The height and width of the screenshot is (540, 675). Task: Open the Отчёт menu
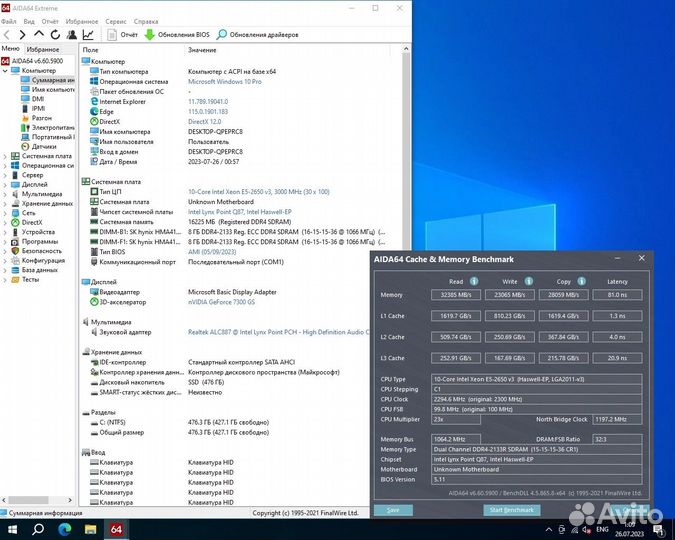(x=50, y=21)
